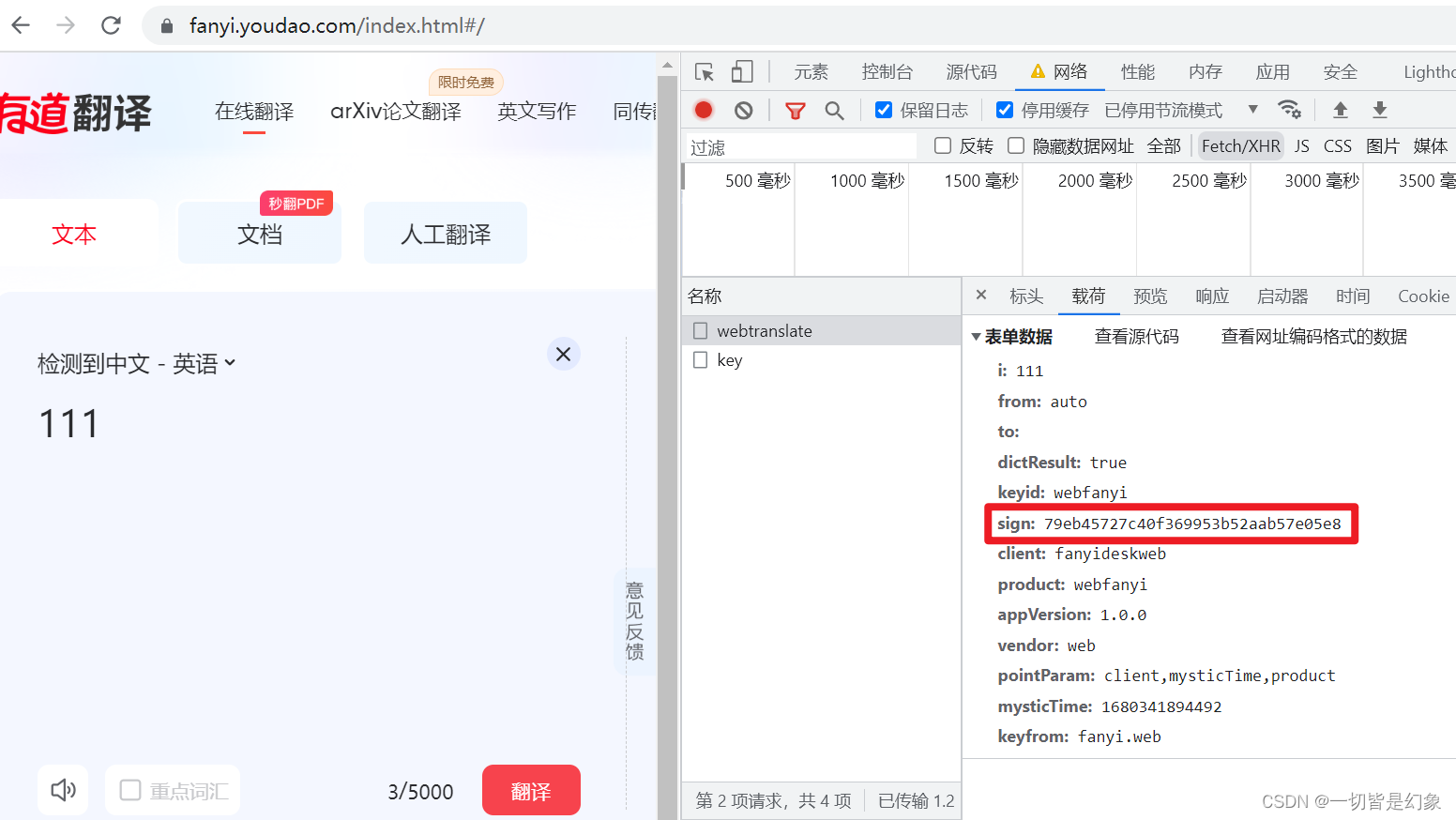Tick the key request checkbox
The width and height of the screenshot is (1456, 820).
tap(701, 359)
